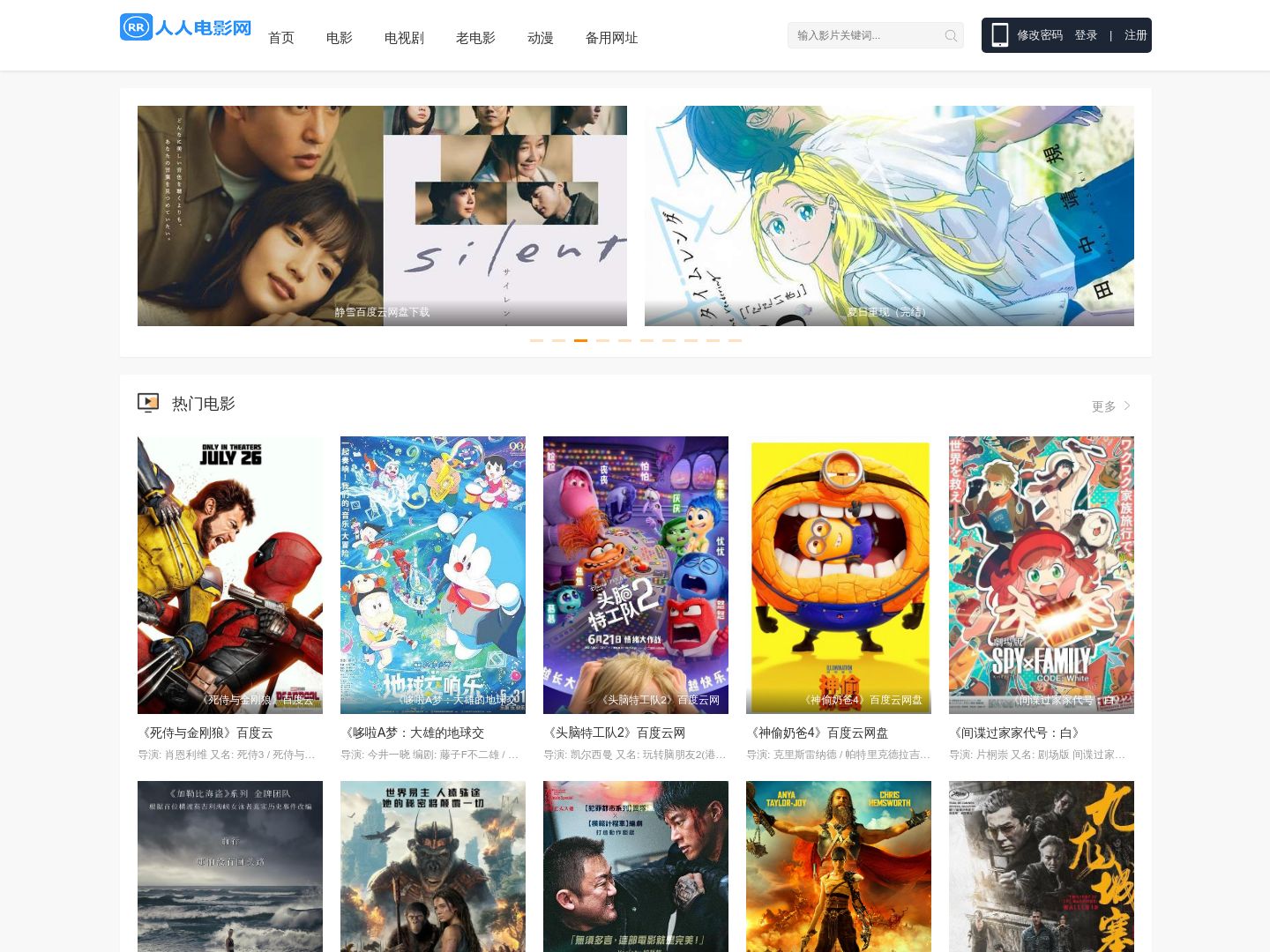This screenshot has width=1270, height=952.
Task: Open the ape planet movie poster
Action: tap(433, 866)
